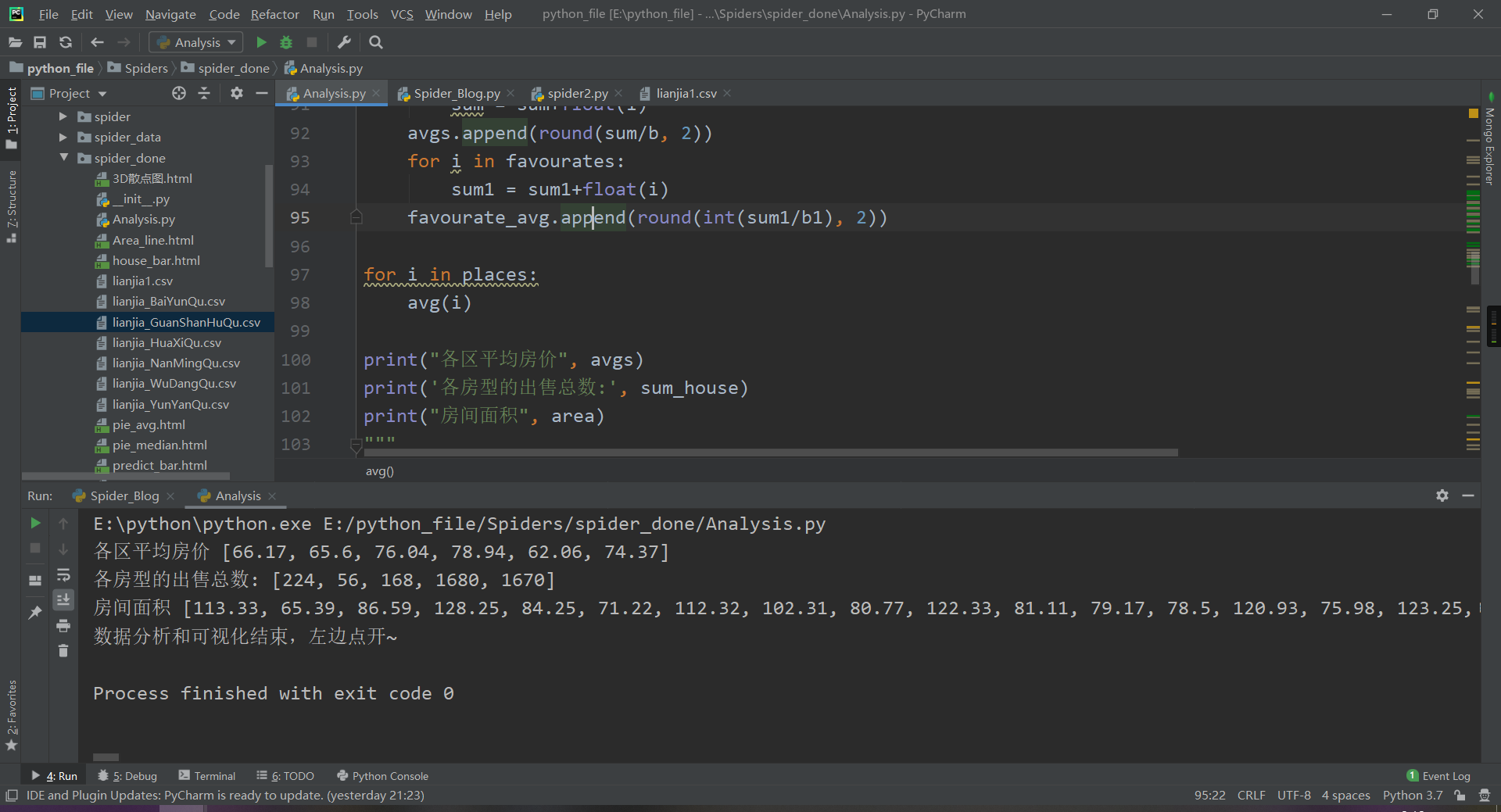Click the print icon in Run panel
The width and height of the screenshot is (1501, 812).
(63, 625)
